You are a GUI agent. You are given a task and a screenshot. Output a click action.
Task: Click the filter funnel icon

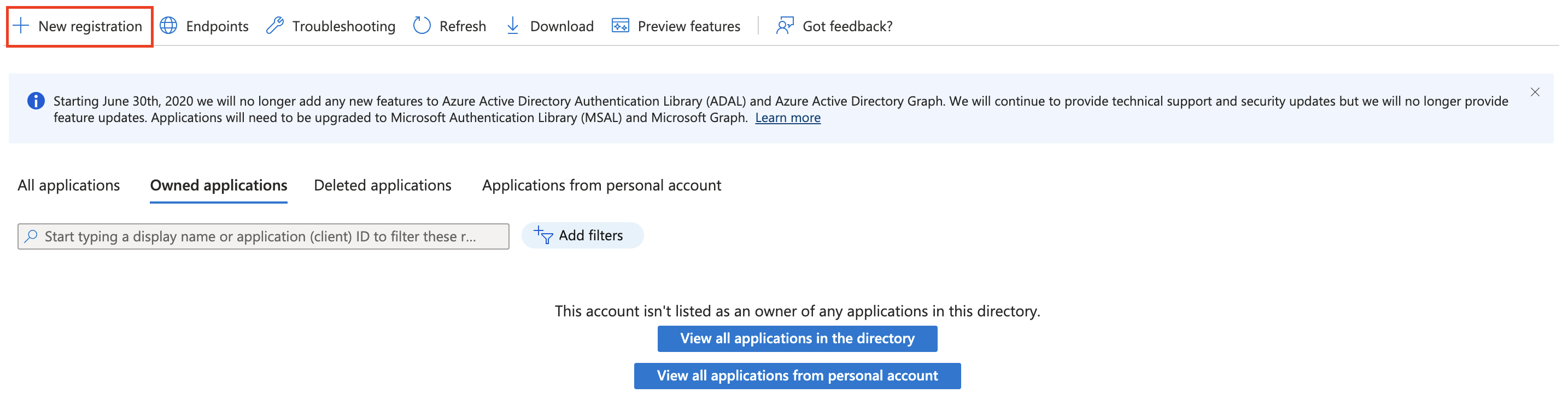coord(543,235)
